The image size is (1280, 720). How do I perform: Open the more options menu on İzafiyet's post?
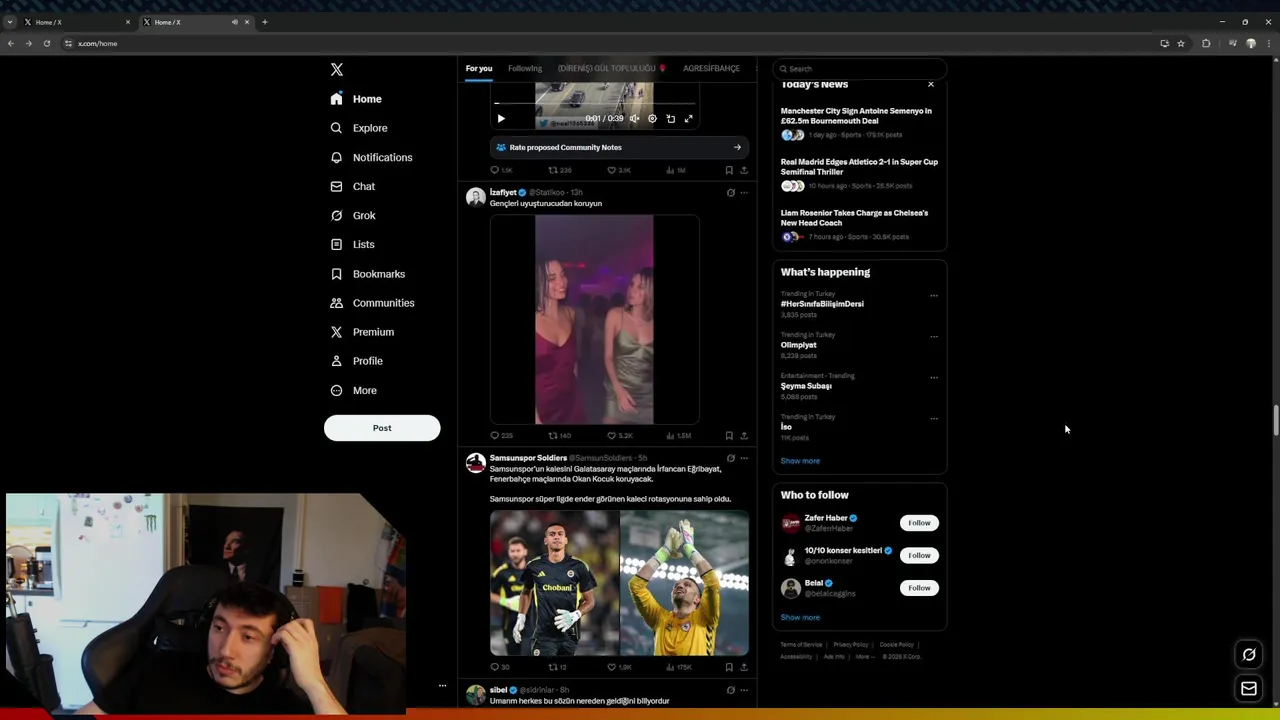743,192
